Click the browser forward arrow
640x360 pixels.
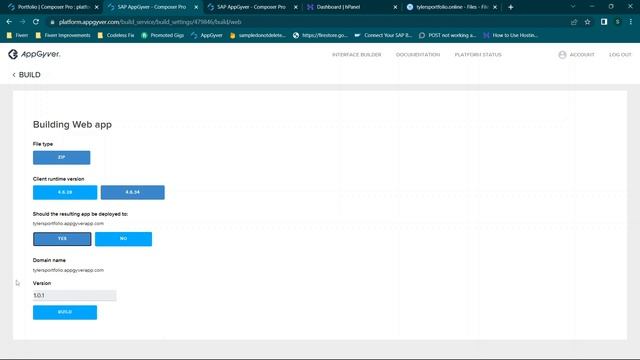(x=22, y=22)
